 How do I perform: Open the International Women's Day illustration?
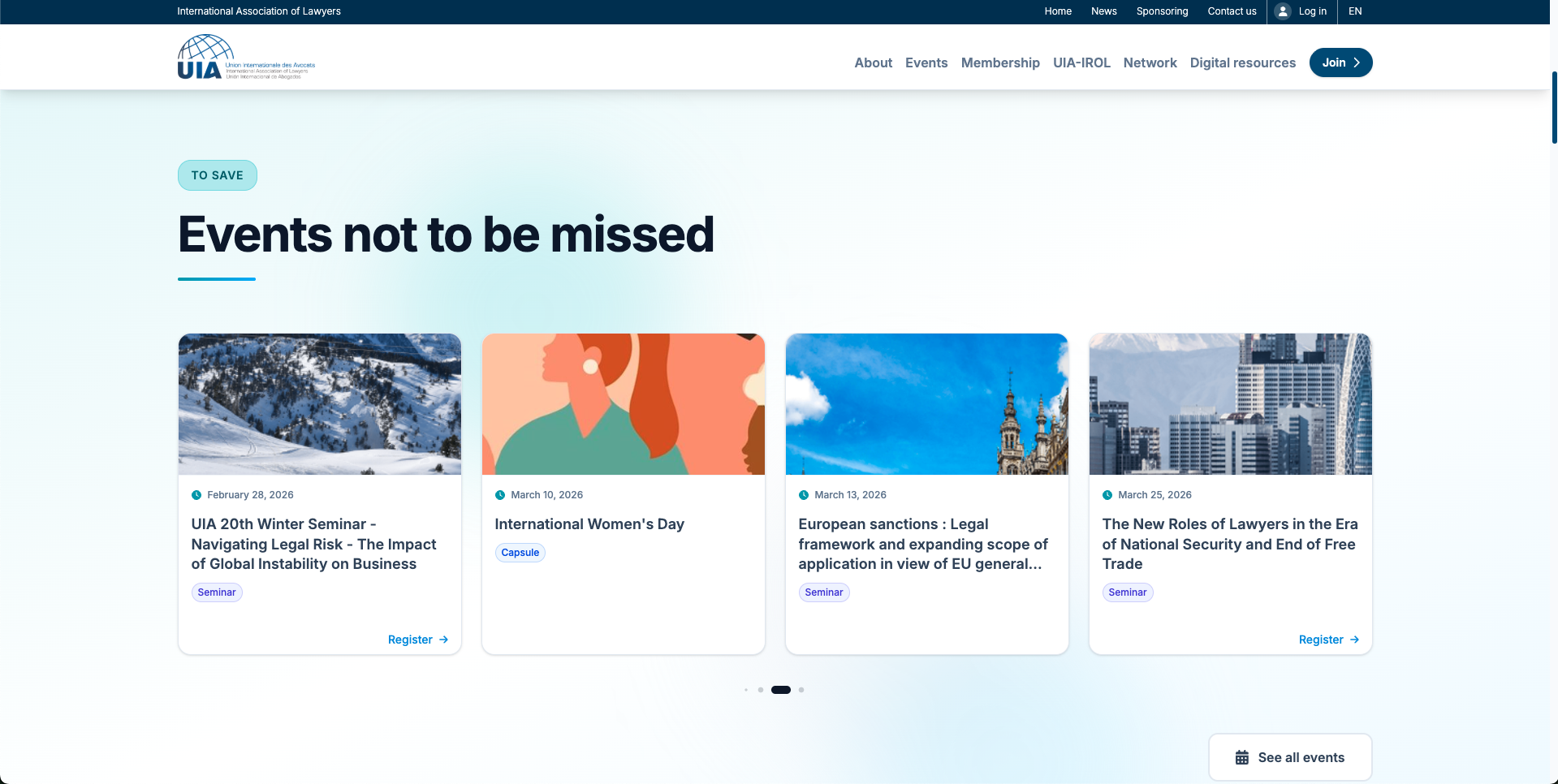(624, 404)
